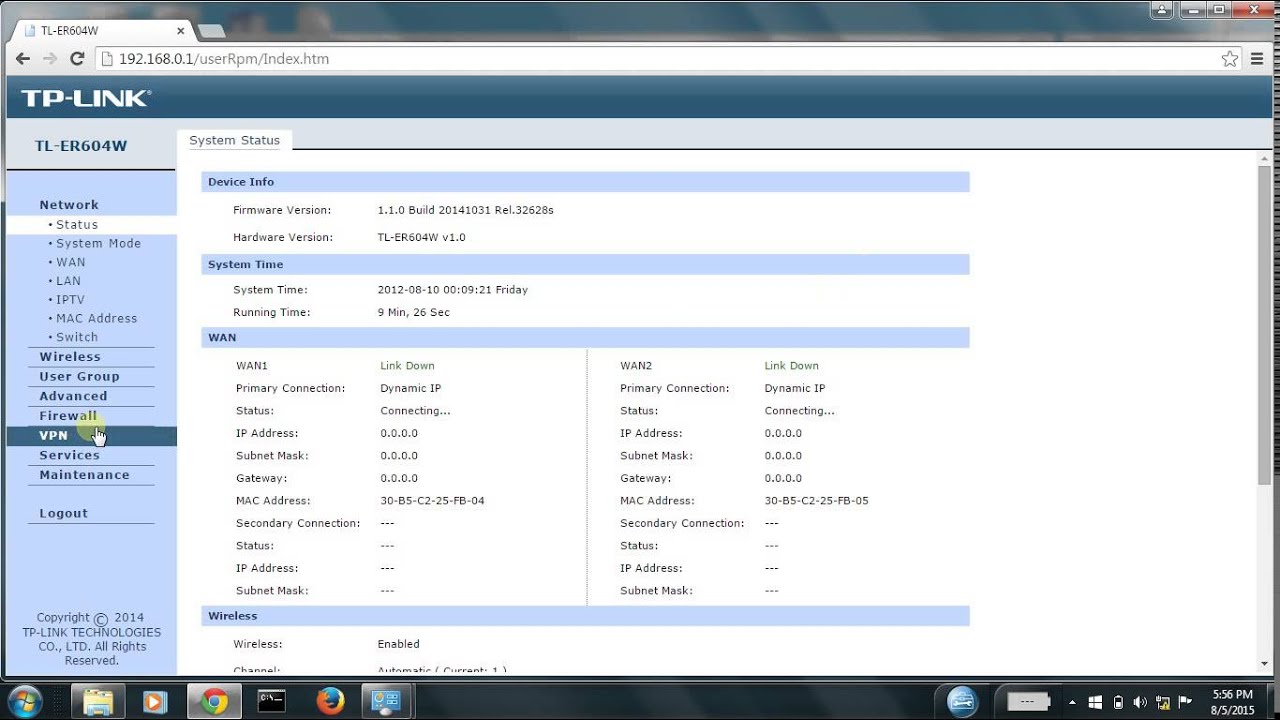Open a new browser tab
The height and width of the screenshot is (720, 1280).
(211, 31)
